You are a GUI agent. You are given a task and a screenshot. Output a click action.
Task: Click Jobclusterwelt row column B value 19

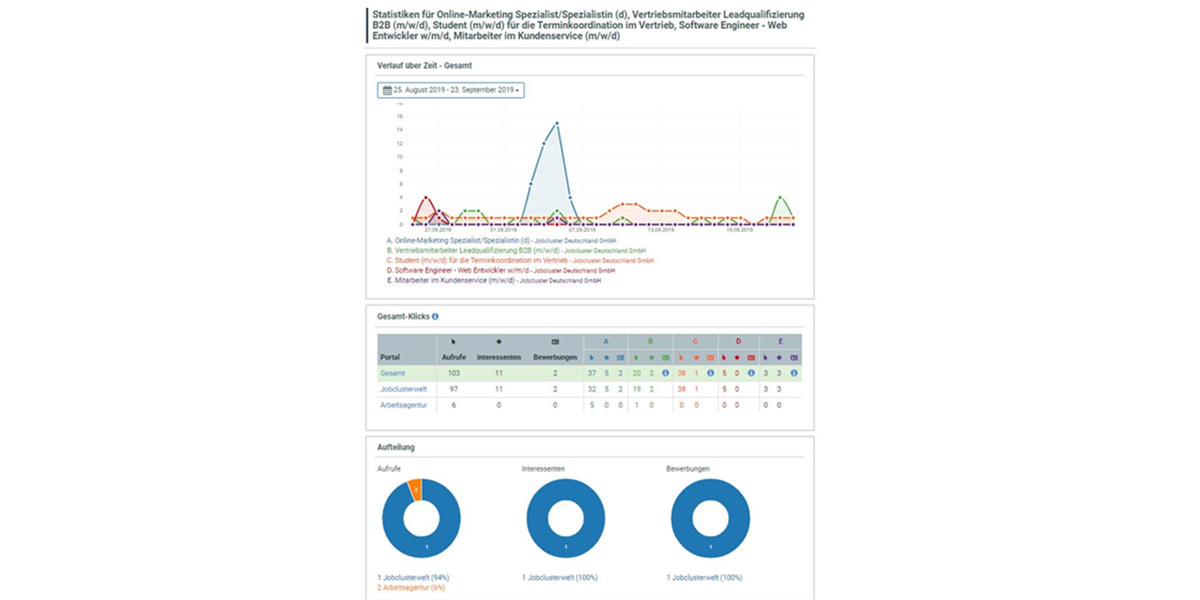click(636, 389)
